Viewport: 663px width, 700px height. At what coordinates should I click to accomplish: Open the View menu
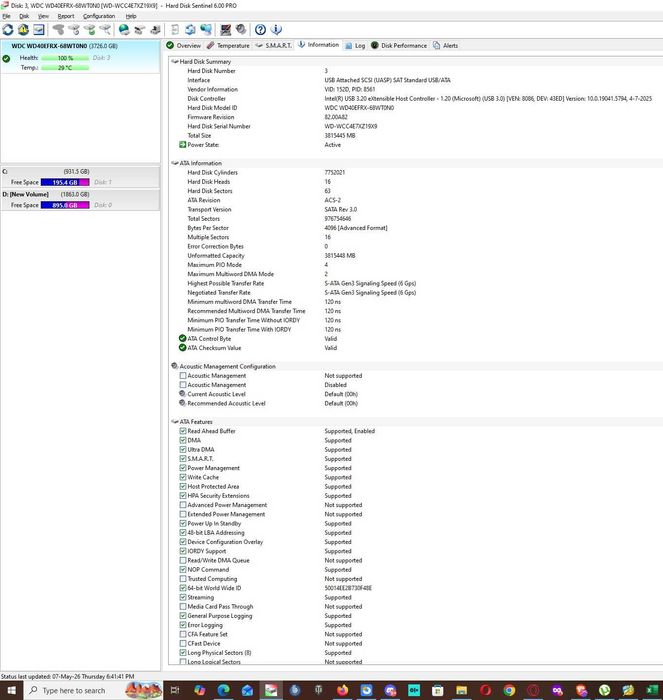click(x=43, y=16)
